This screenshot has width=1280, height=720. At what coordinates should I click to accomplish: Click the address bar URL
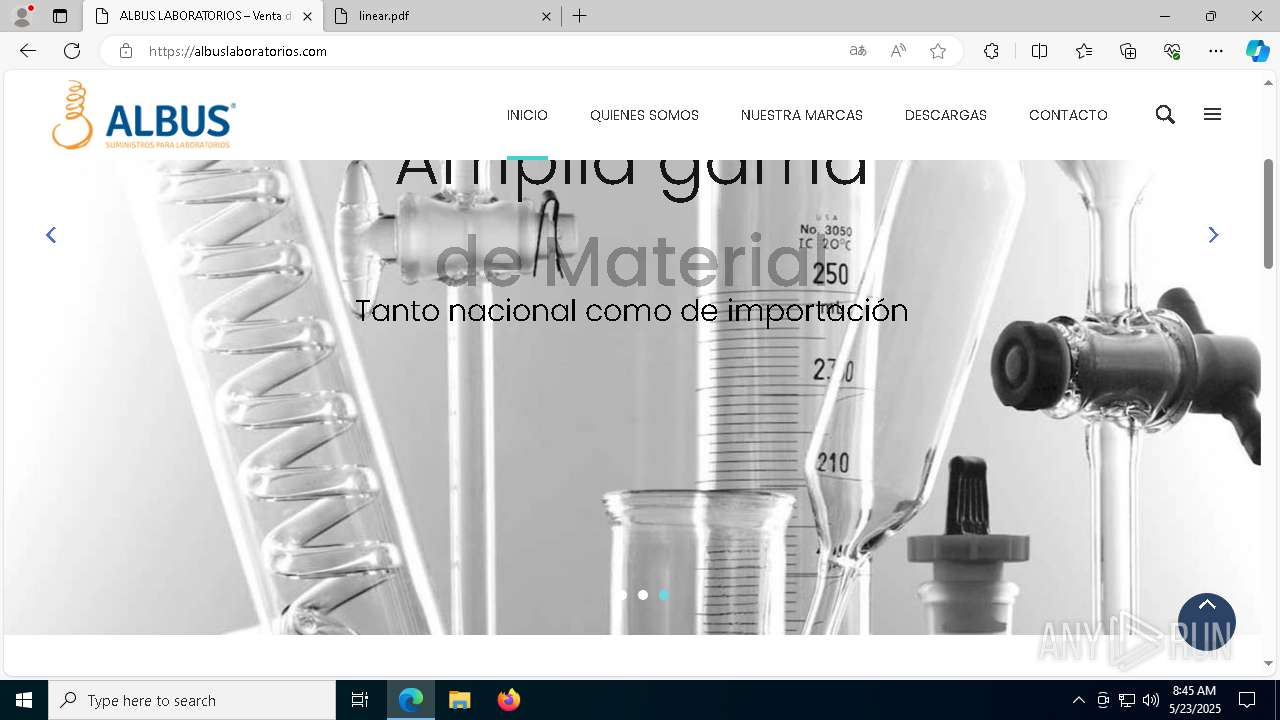[x=238, y=51]
